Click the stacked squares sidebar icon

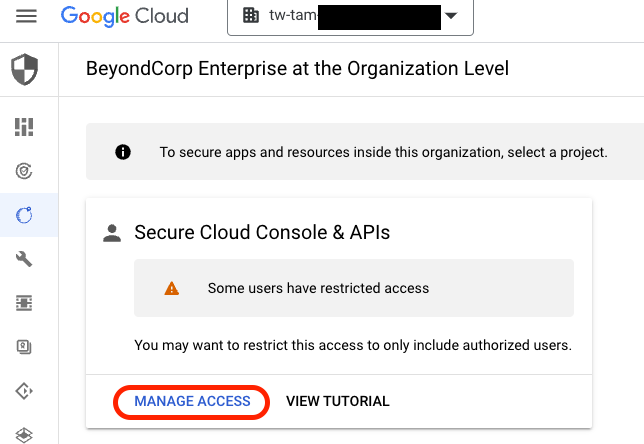tap(25, 347)
